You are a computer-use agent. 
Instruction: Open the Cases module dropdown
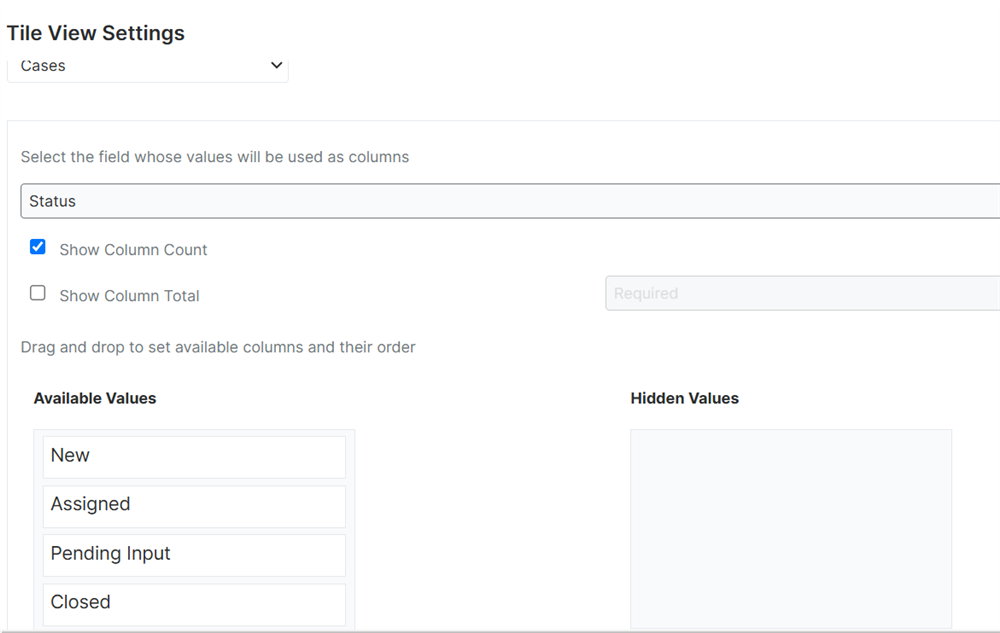(x=147, y=67)
